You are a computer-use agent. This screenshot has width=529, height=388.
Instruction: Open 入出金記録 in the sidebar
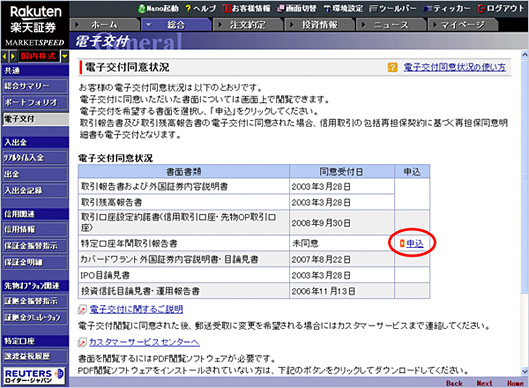click(35, 190)
